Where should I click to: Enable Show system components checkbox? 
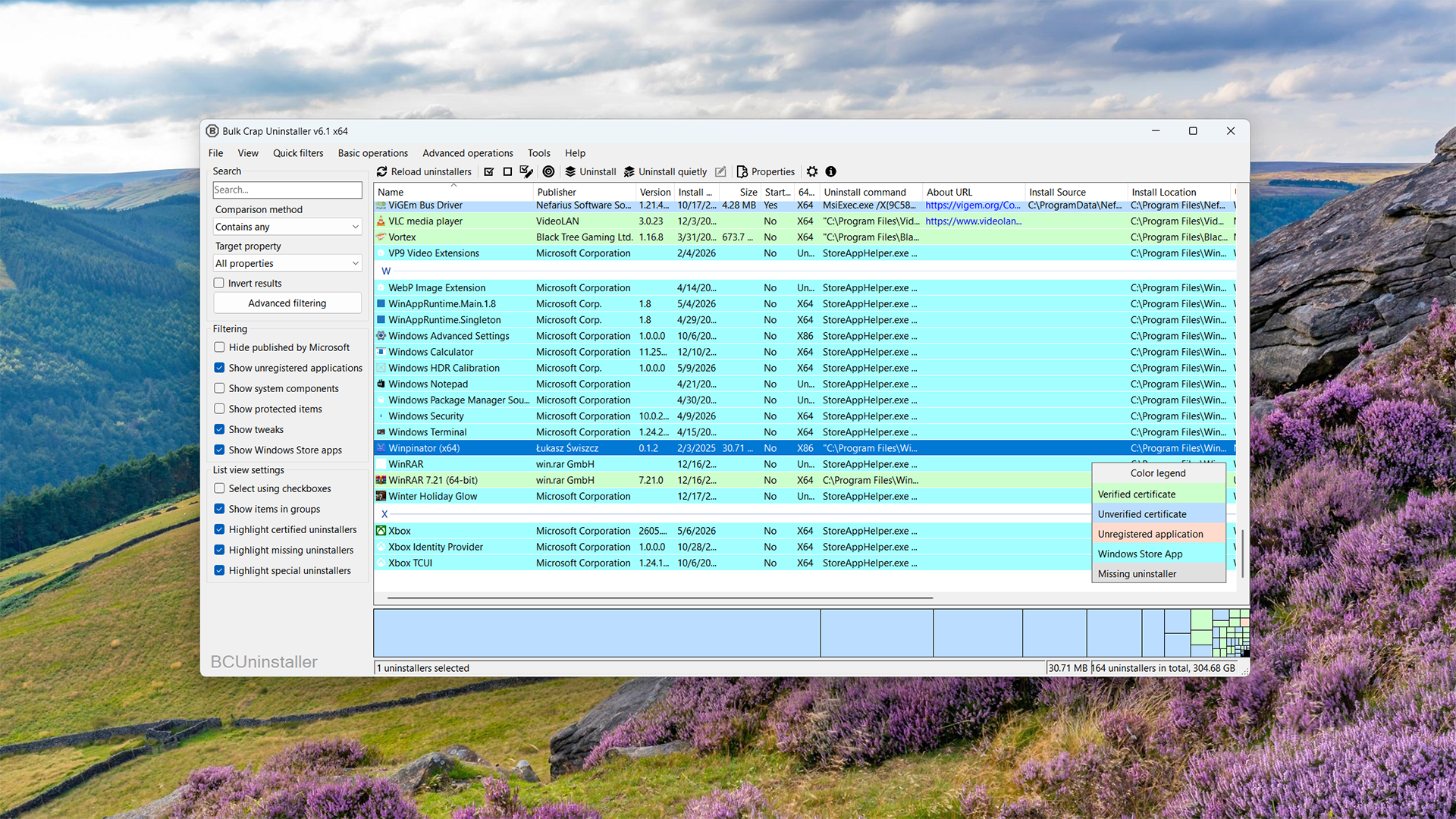[x=219, y=388]
